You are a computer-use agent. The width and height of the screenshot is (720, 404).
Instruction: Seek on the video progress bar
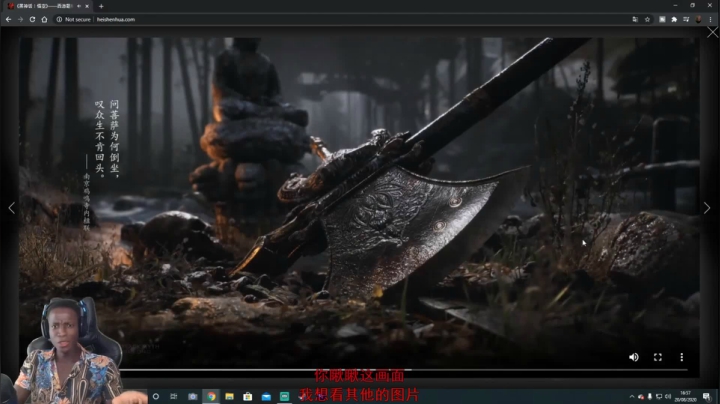[x=404, y=370]
